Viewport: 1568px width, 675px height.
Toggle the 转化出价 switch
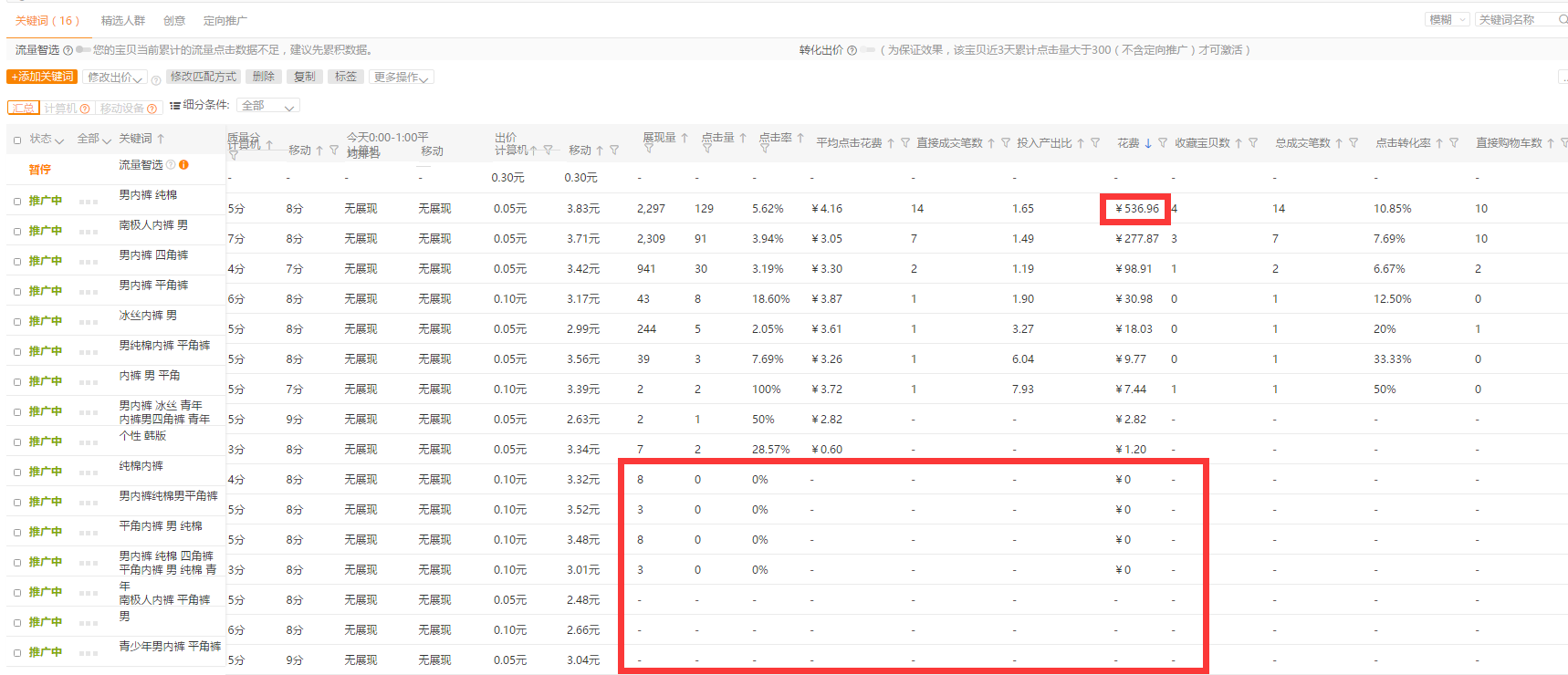pos(868,50)
